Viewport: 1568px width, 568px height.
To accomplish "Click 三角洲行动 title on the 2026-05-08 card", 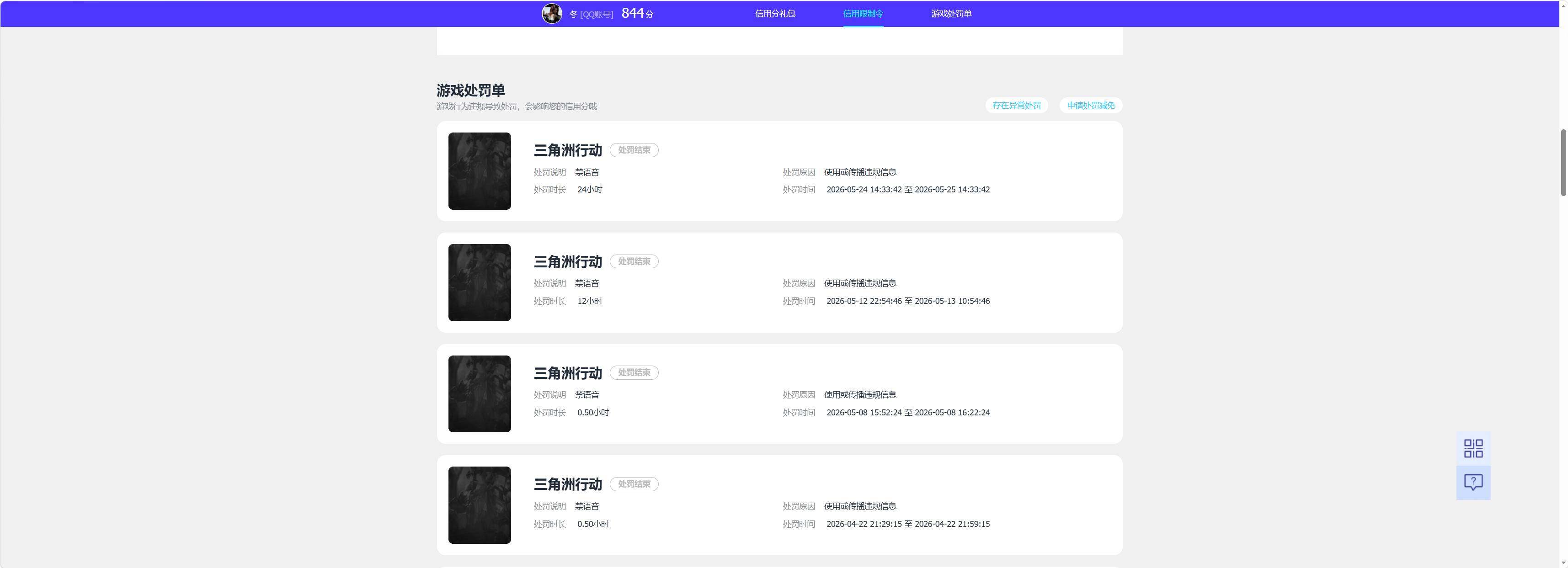I will pyautogui.click(x=567, y=373).
